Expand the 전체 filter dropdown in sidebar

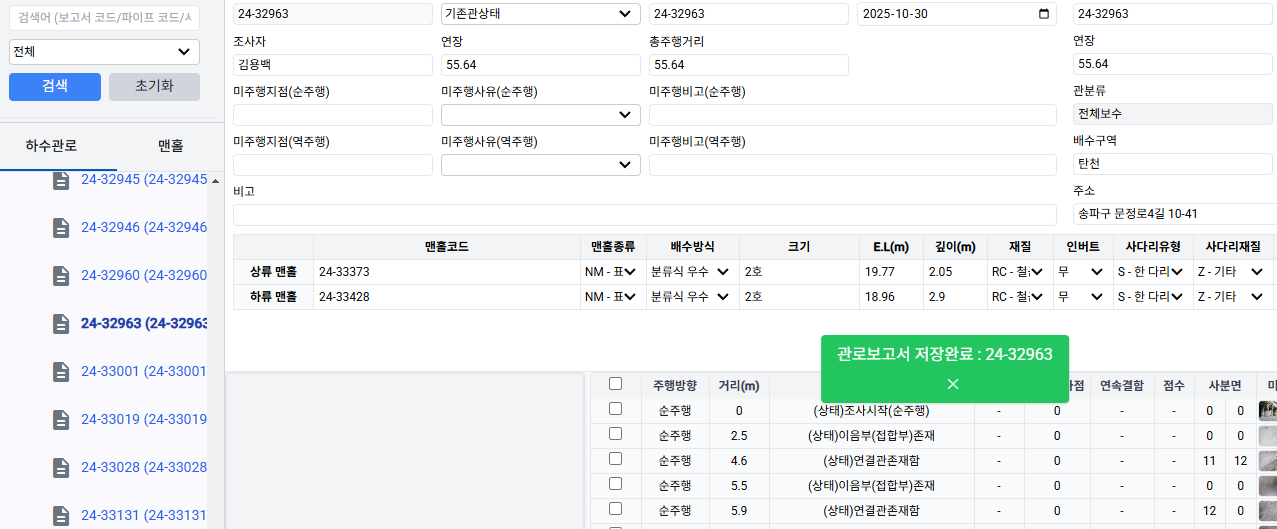click(104, 52)
